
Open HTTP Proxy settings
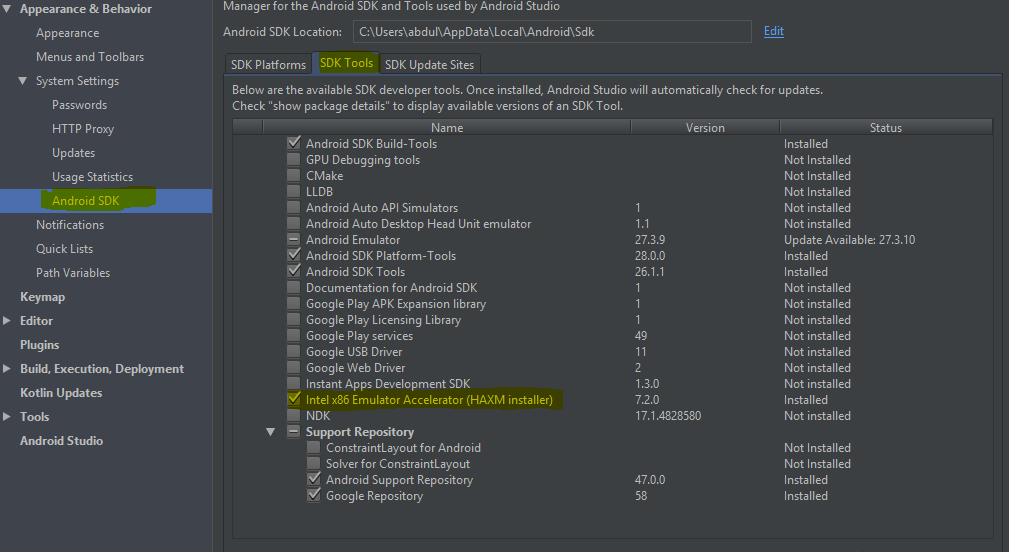pos(83,129)
